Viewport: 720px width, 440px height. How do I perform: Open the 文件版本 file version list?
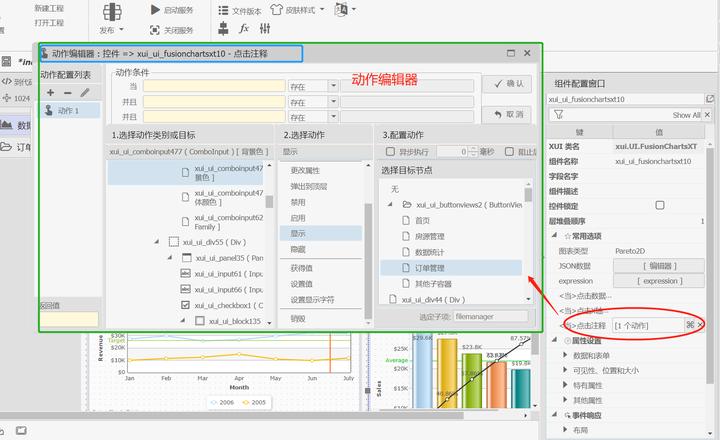pyautogui.click(x=240, y=11)
